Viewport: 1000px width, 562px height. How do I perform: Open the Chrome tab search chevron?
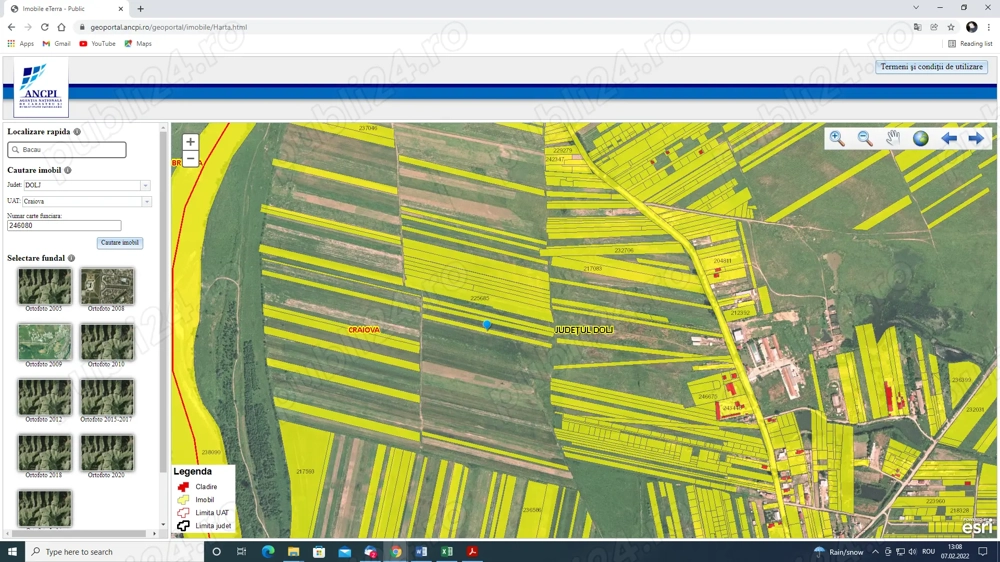tap(916, 8)
